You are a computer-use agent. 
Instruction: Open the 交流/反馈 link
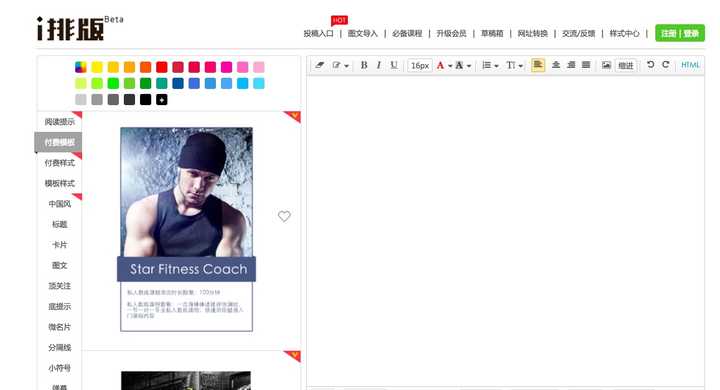pyautogui.click(x=578, y=34)
